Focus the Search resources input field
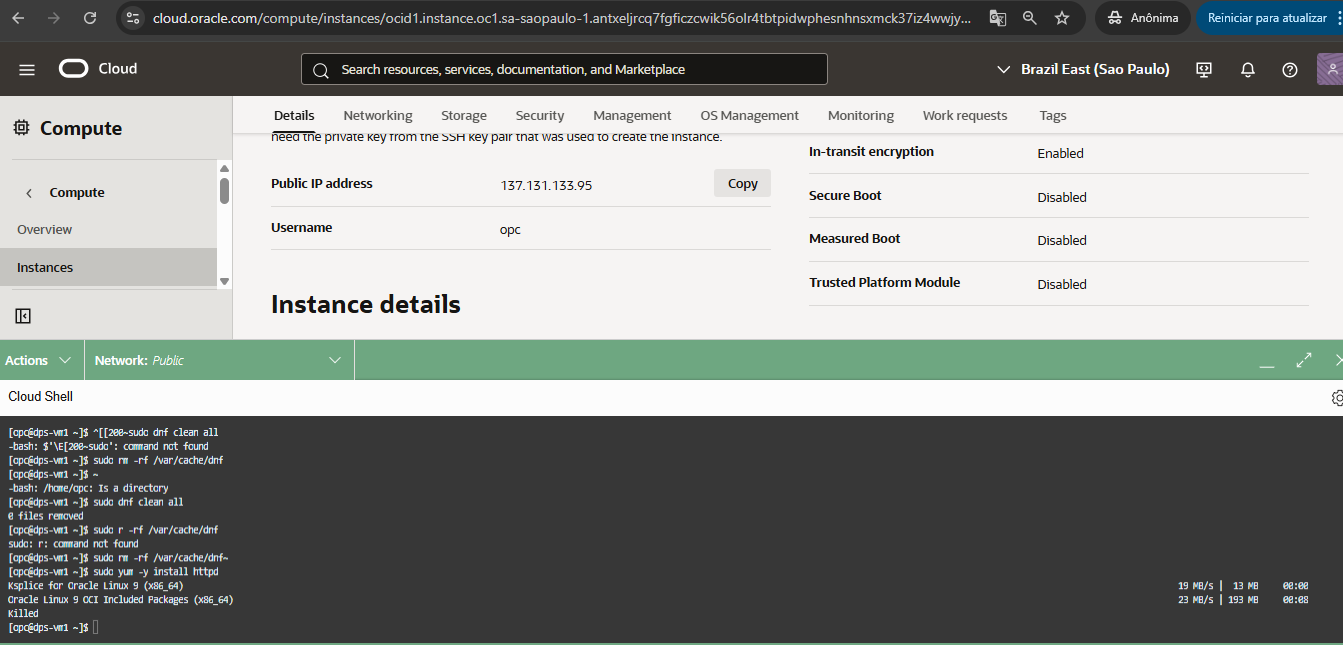1343x645 pixels. tap(564, 69)
